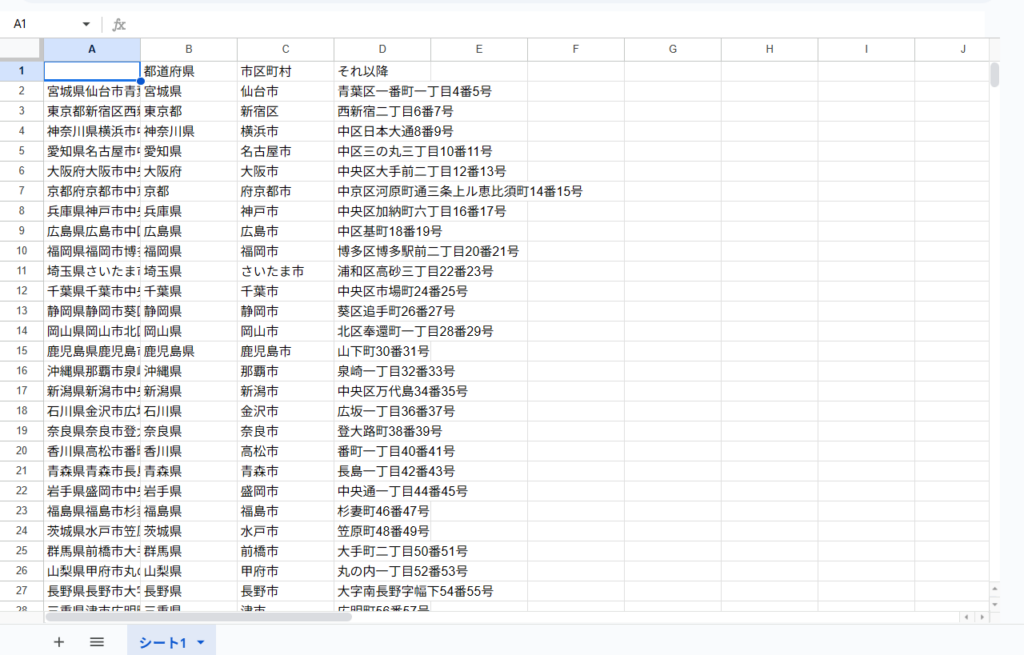Image resolution: width=1024 pixels, height=655 pixels.
Task: Click the vertical scroll down arrow
Action: [x=994, y=604]
